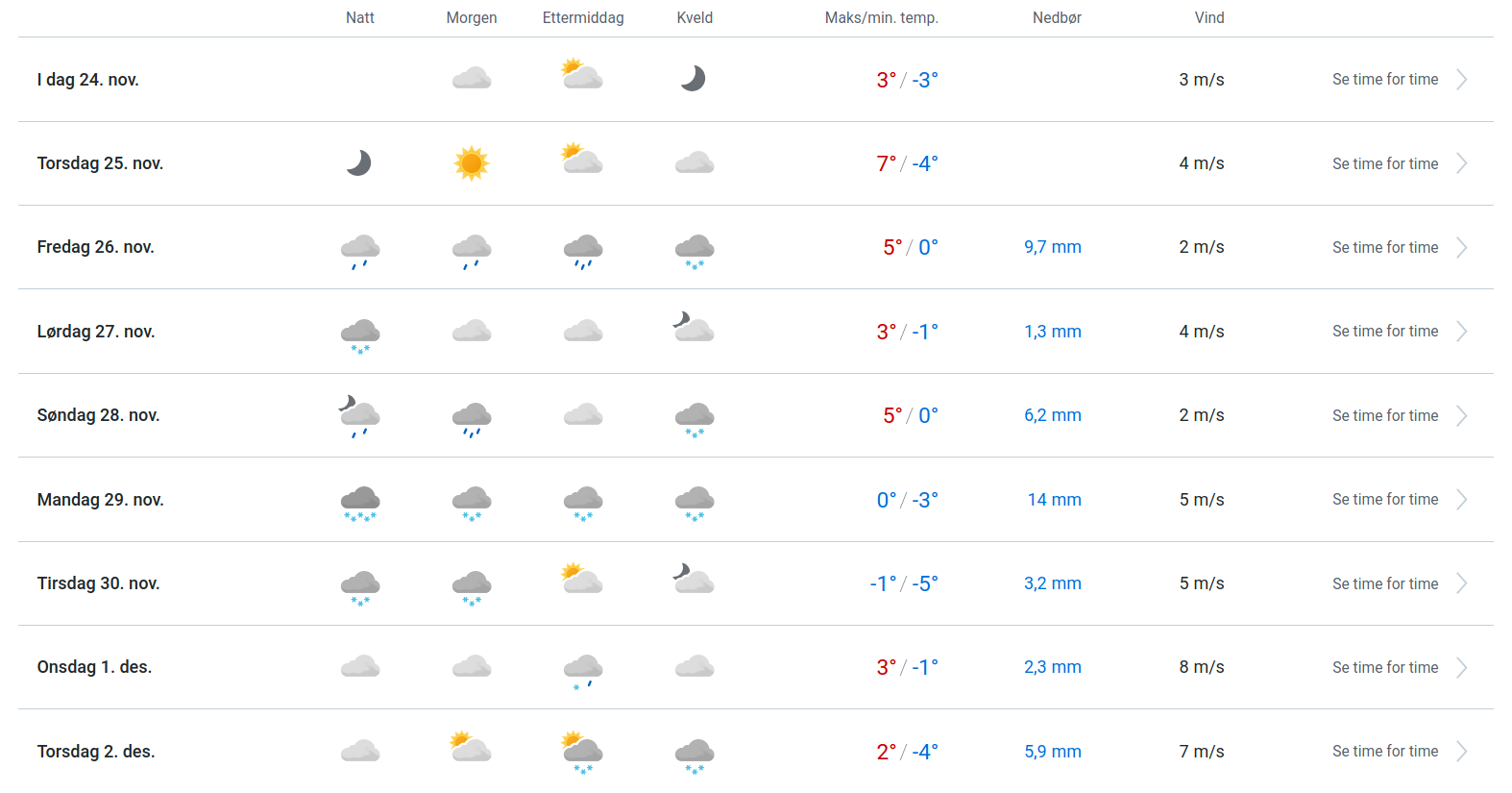Click the sunny snow afternoon icon for Torsdag 2. des.

click(x=582, y=753)
